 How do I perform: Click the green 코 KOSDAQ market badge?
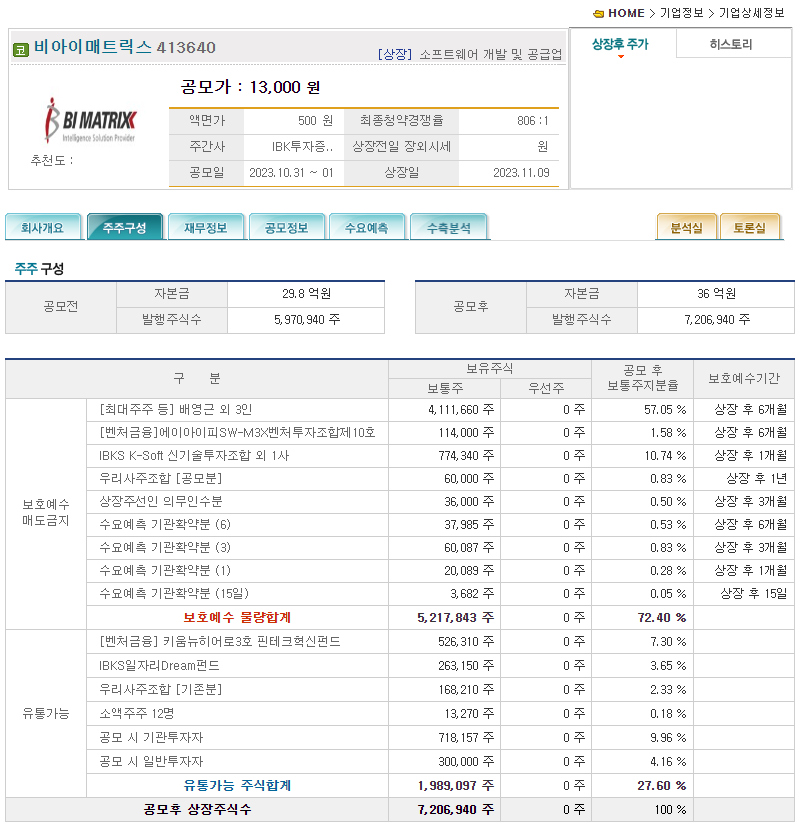(21, 50)
